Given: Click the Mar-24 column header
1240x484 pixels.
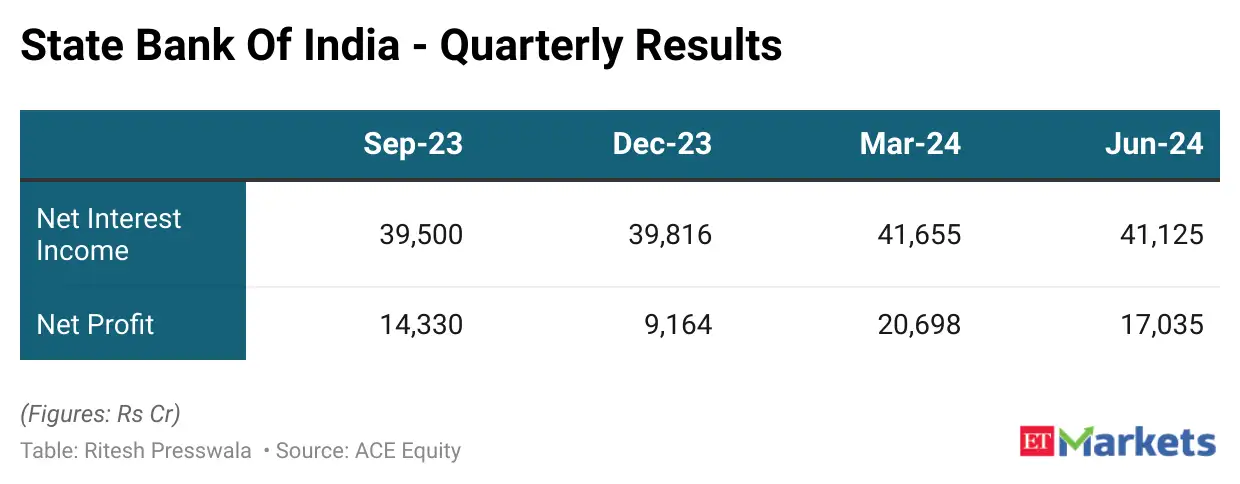Looking at the screenshot, I should click(x=910, y=144).
